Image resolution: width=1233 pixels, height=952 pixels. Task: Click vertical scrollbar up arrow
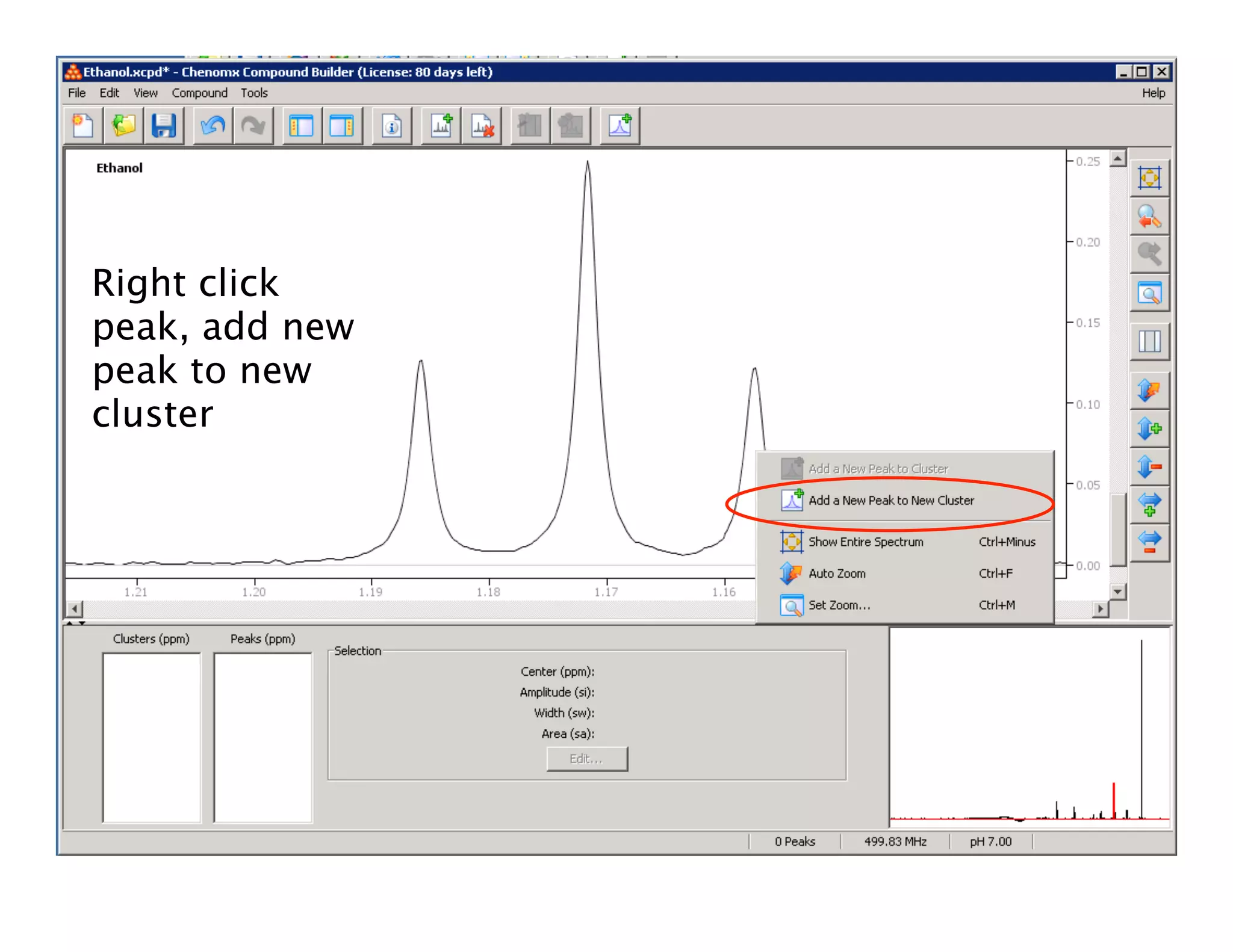pyautogui.click(x=1118, y=159)
